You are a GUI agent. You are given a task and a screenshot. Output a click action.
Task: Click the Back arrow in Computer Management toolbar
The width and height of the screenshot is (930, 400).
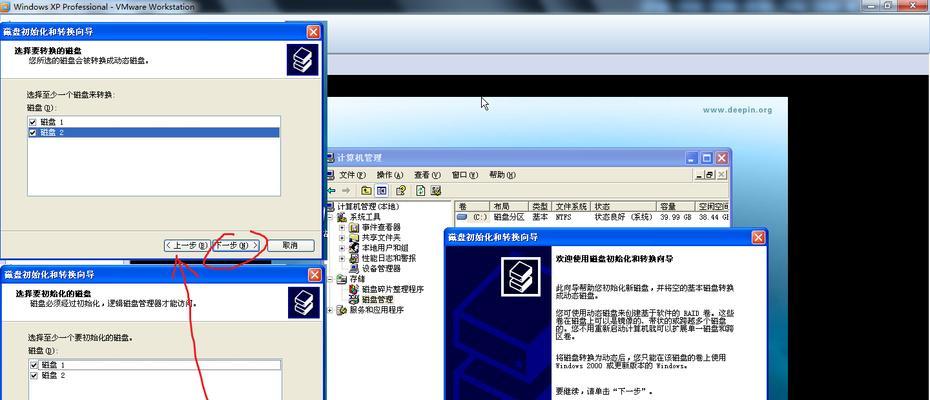click(332, 191)
